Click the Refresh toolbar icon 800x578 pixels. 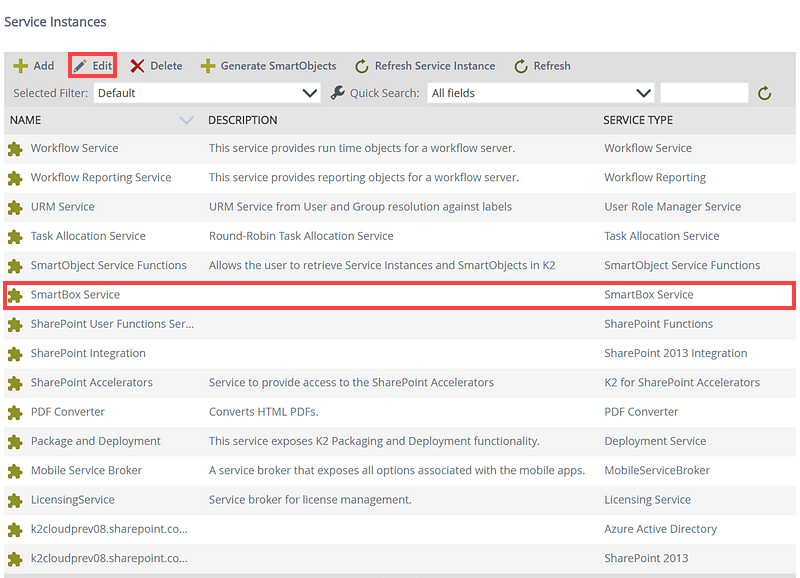[521, 66]
